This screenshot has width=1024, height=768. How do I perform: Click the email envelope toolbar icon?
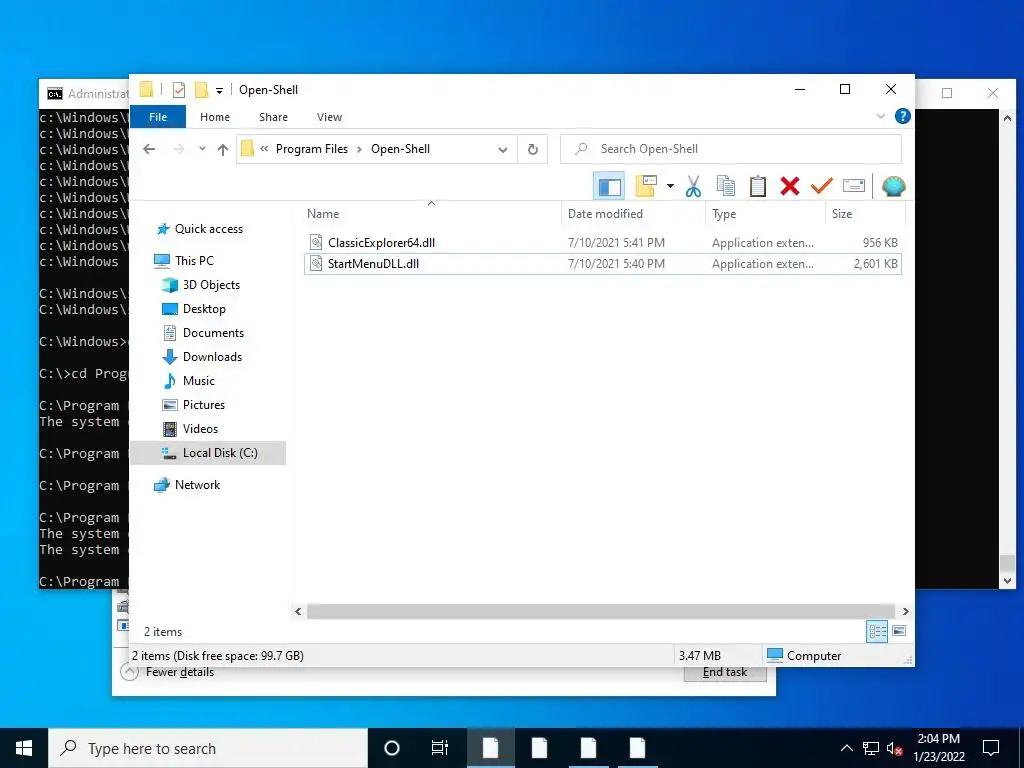[x=854, y=187]
